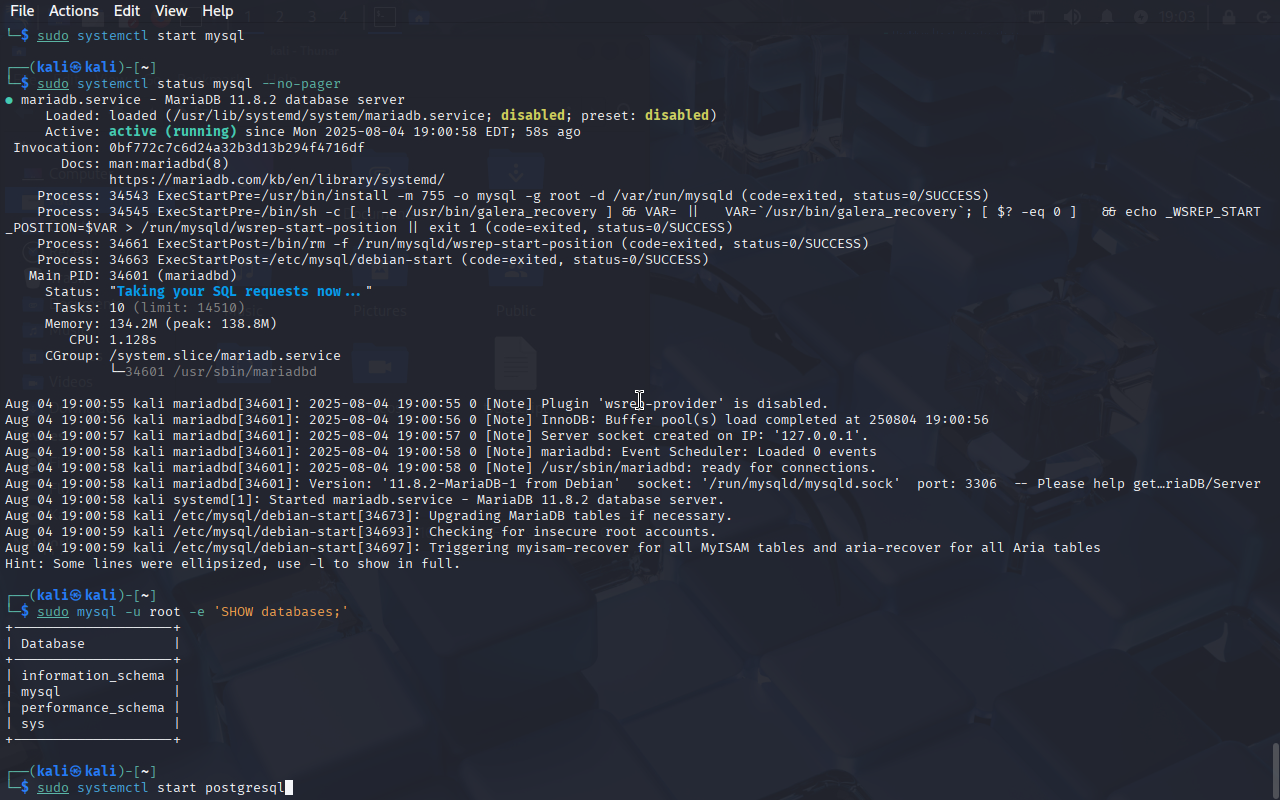Click 'information_schema' database row
The width and height of the screenshot is (1280, 800).
click(x=93, y=676)
